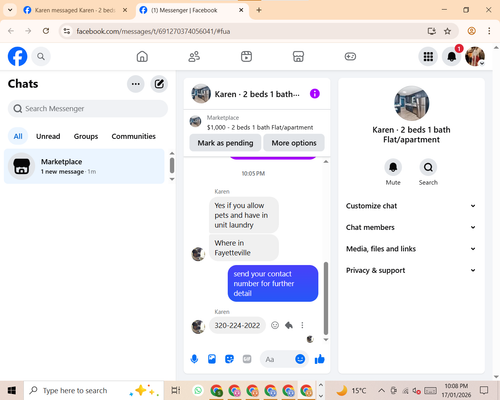
Task: Select the All chats filter
Action: (18, 136)
